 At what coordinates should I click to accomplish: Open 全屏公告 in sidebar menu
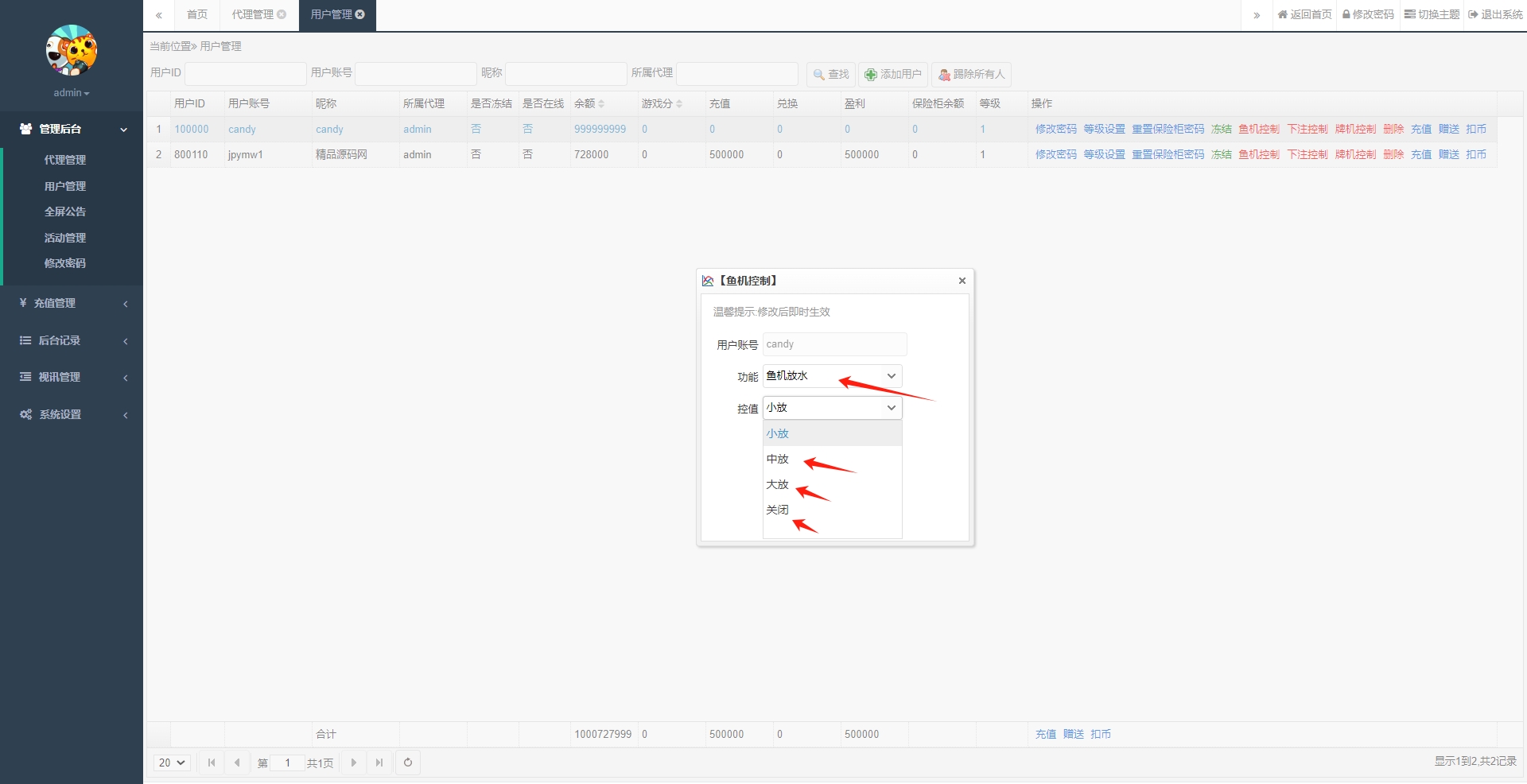pos(65,212)
